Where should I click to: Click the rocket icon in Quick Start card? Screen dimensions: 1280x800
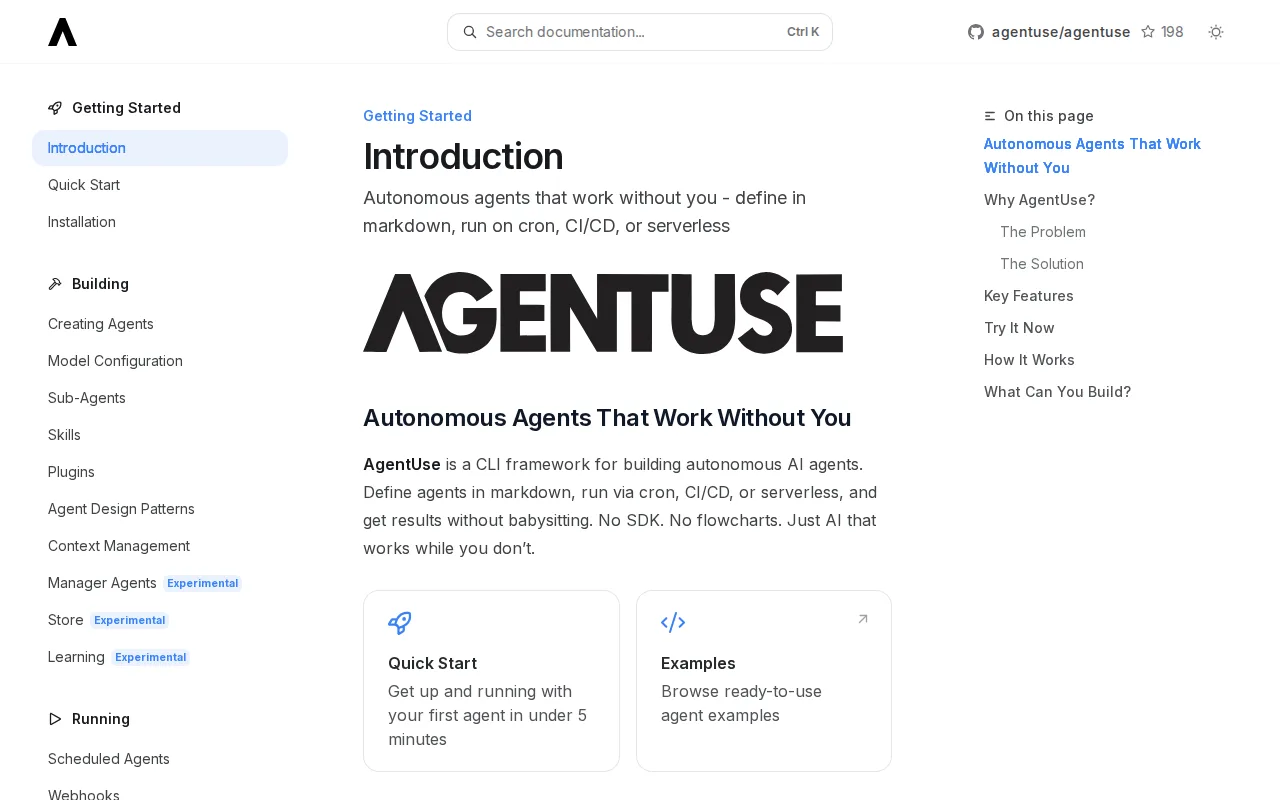tap(400, 623)
